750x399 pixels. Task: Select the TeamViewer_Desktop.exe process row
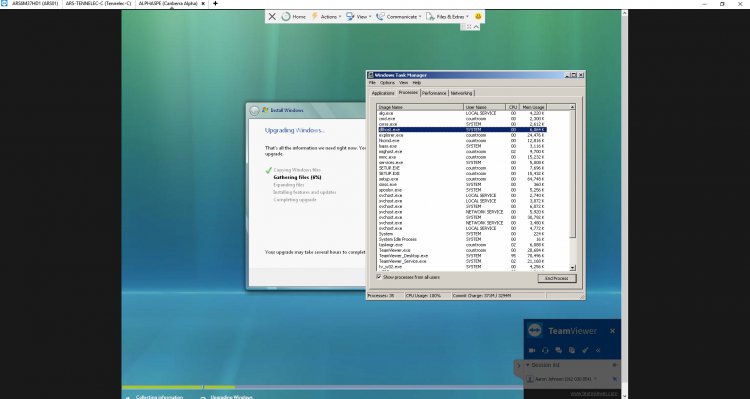pos(462,256)
